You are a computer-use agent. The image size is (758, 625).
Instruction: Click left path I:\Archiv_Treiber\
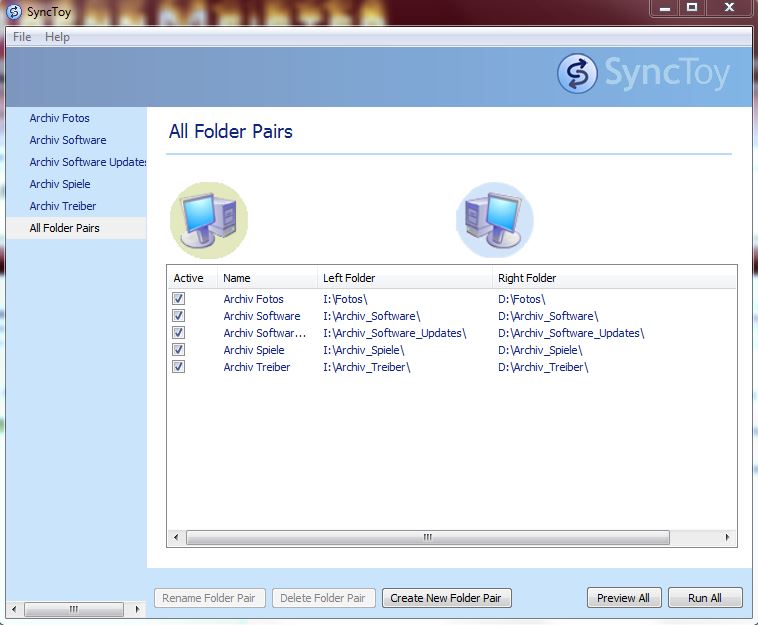pyautogui.click(x=366, y=366)
